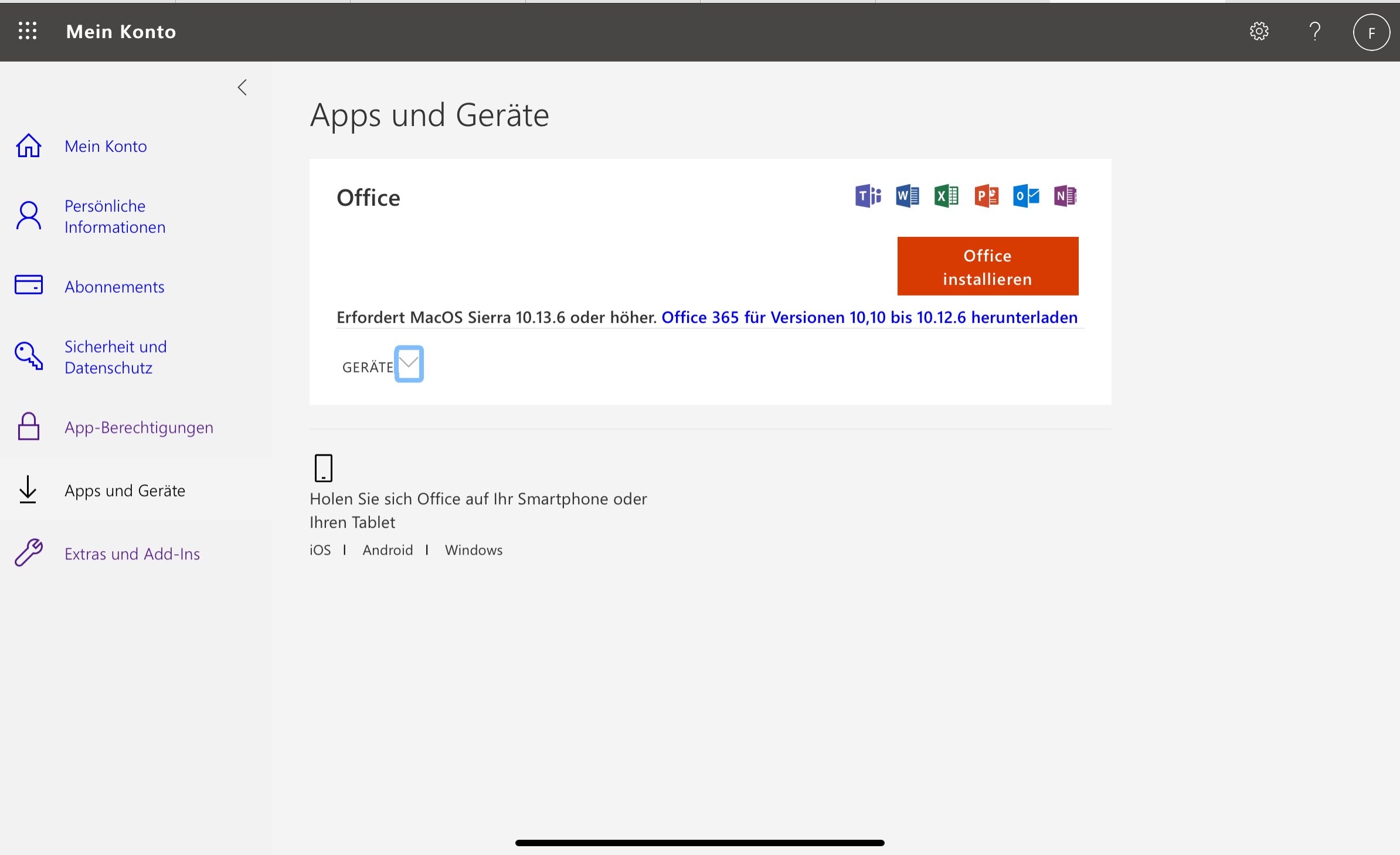The height and width of the screenshot is (855, 1400).
Task: Click the GERÄTE label text
Action: [368, 367]
